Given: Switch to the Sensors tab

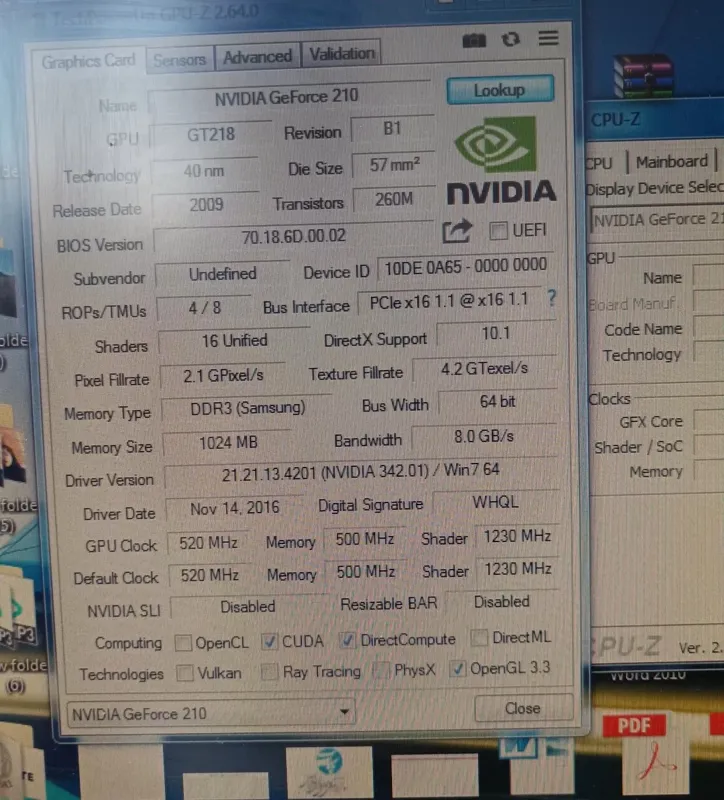Looking at the screenshot, I should [x=180, y=60].
